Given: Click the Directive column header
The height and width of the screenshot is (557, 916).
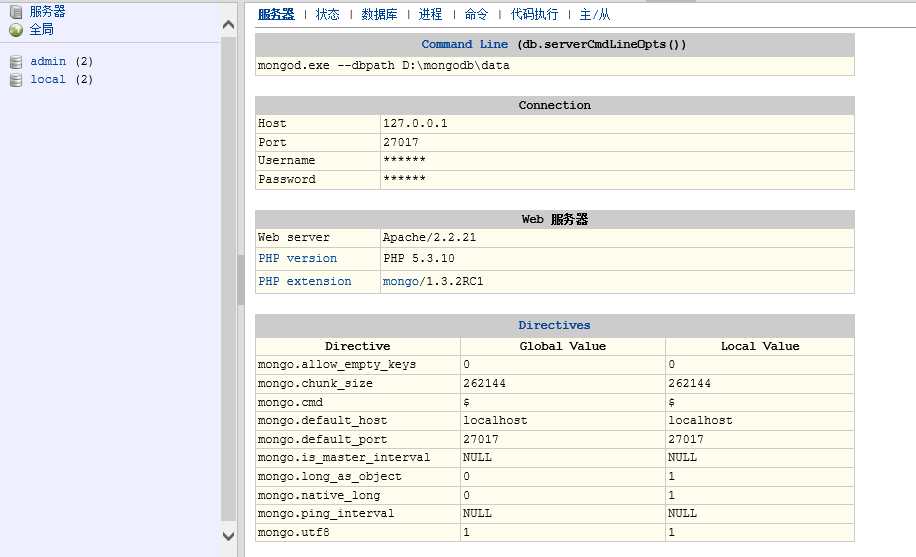Looking at the screenshot, I should pos(358,346).
